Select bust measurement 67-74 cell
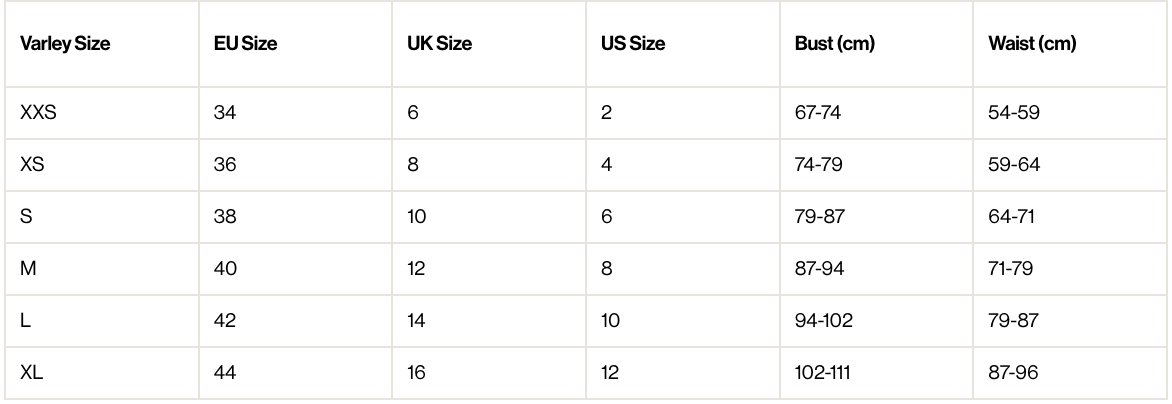The image size is (1172, 404). pos(818,112)
